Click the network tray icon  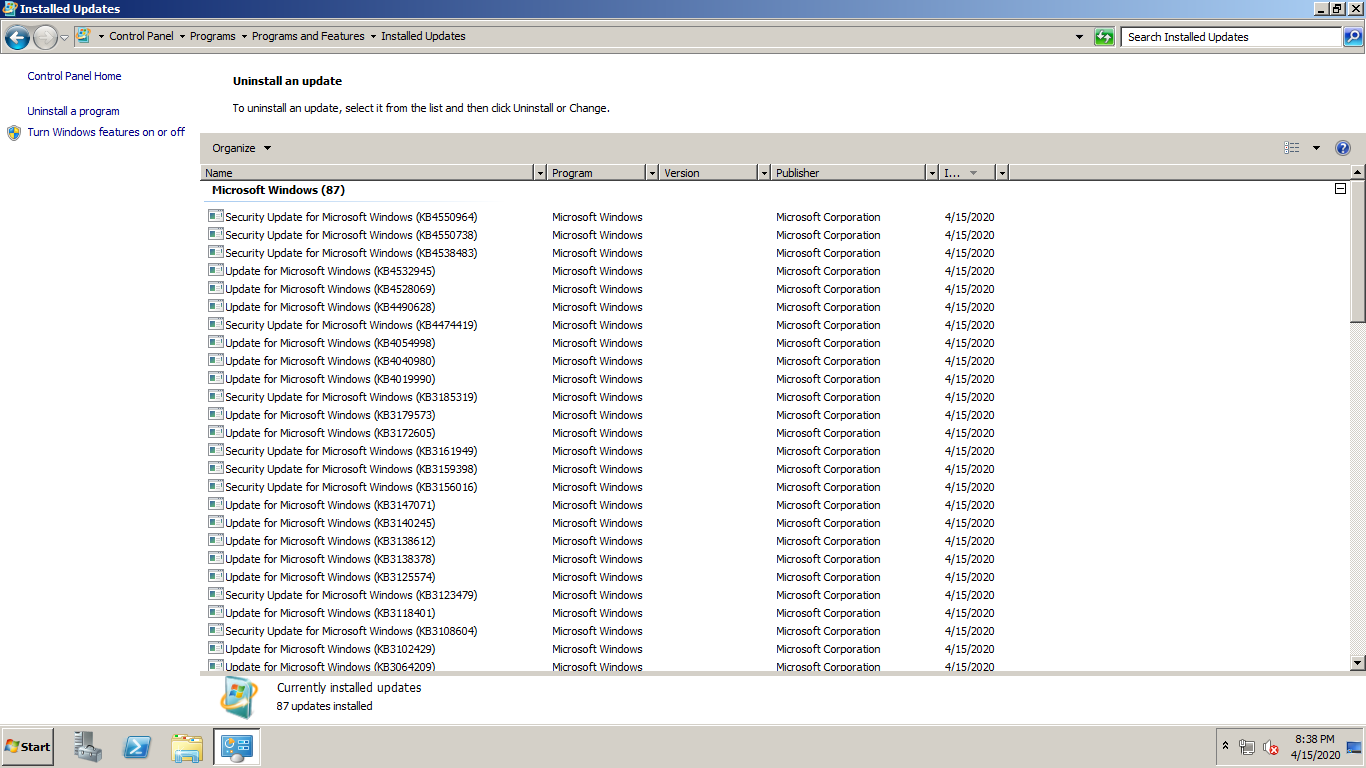tap(1247, 747)
